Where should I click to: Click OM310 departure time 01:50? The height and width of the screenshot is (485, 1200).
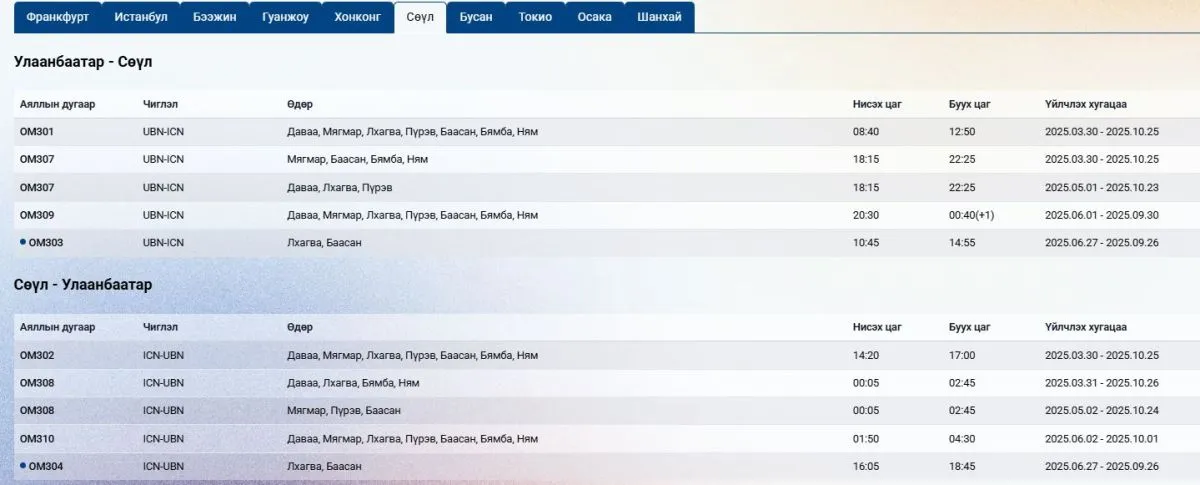tap(866, 439)
